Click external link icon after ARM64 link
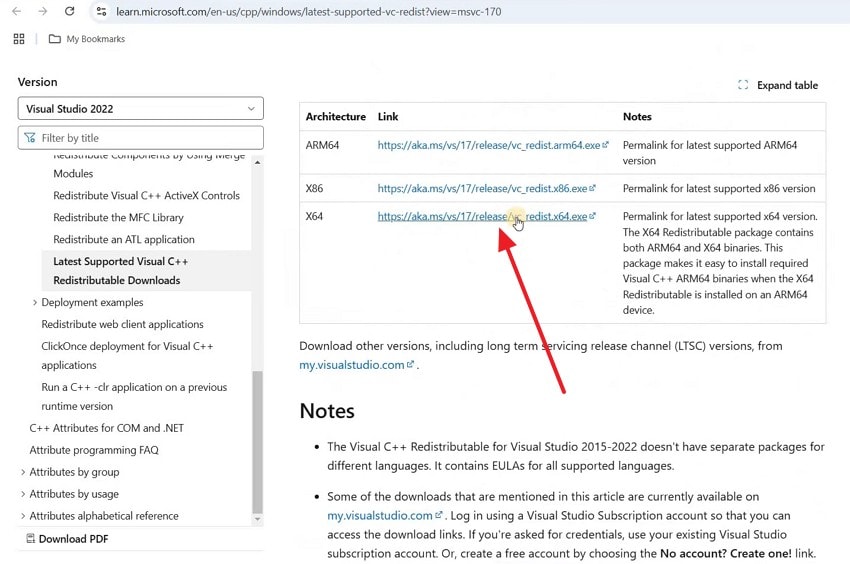The width and height of the screenshot is (850, 564). point(606,145)
